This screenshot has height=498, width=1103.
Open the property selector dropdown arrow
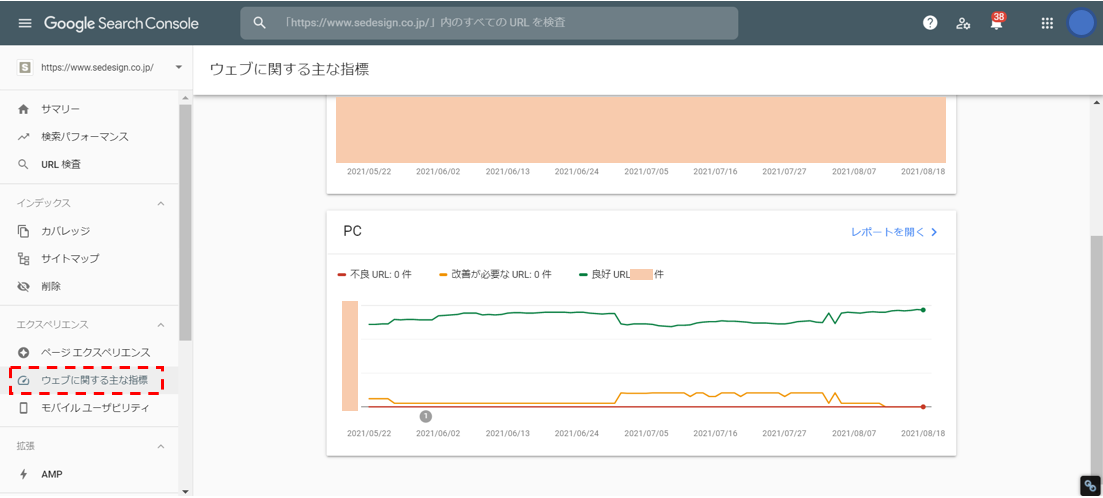click(178, 68)
